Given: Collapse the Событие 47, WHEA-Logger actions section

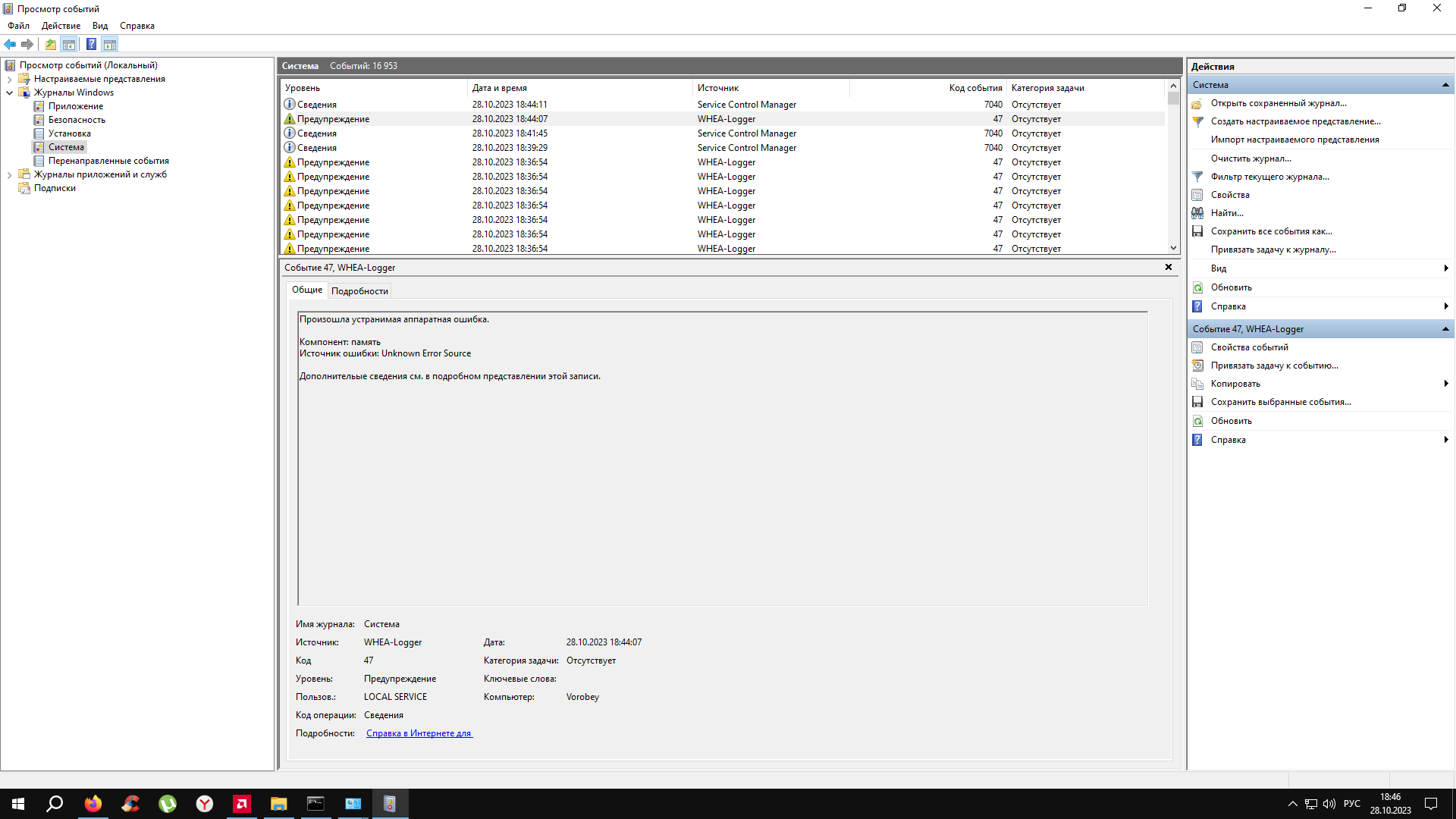Looking at the screenshot, I should 1445,329.
